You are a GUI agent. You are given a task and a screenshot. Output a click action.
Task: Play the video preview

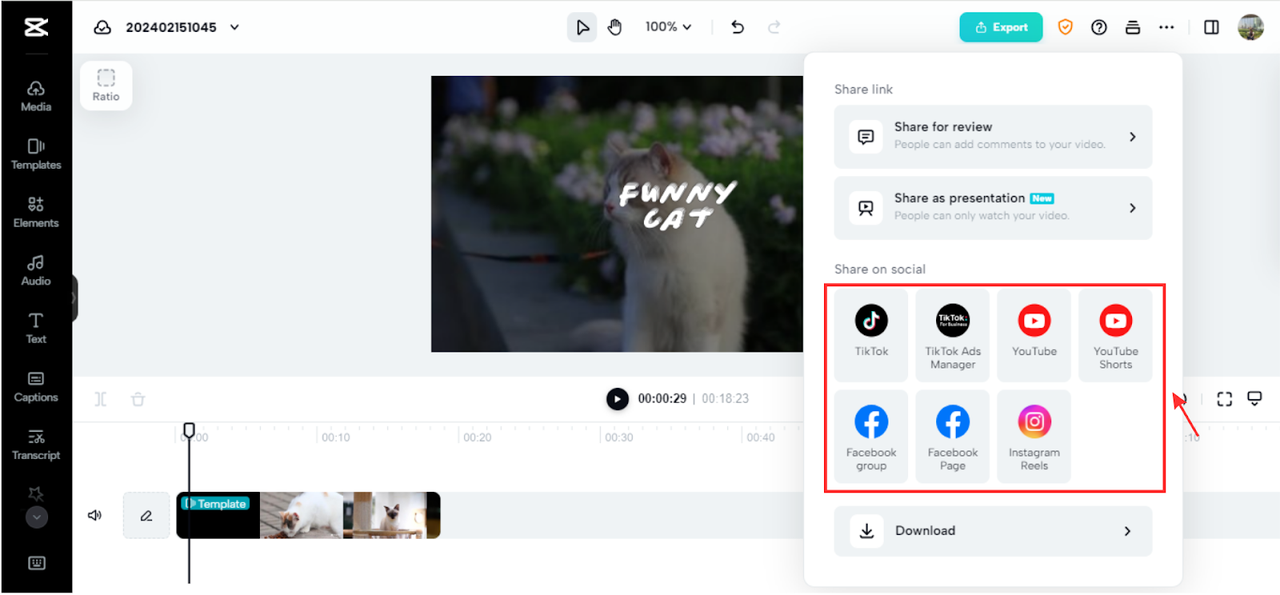pyautogui.click(x=617, y=399)
